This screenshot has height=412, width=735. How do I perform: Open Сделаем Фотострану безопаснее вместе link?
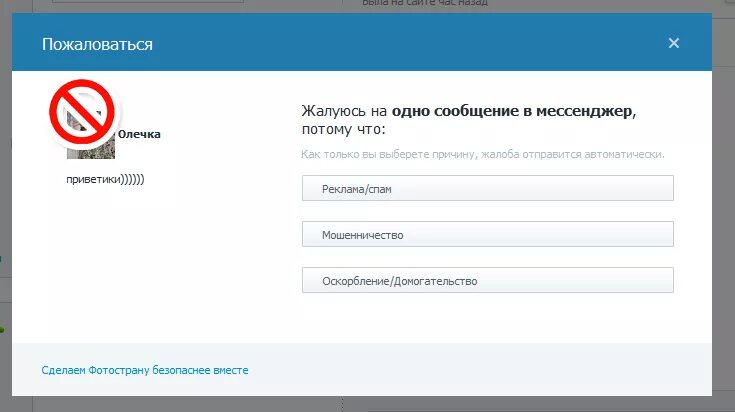pos(145,370)
